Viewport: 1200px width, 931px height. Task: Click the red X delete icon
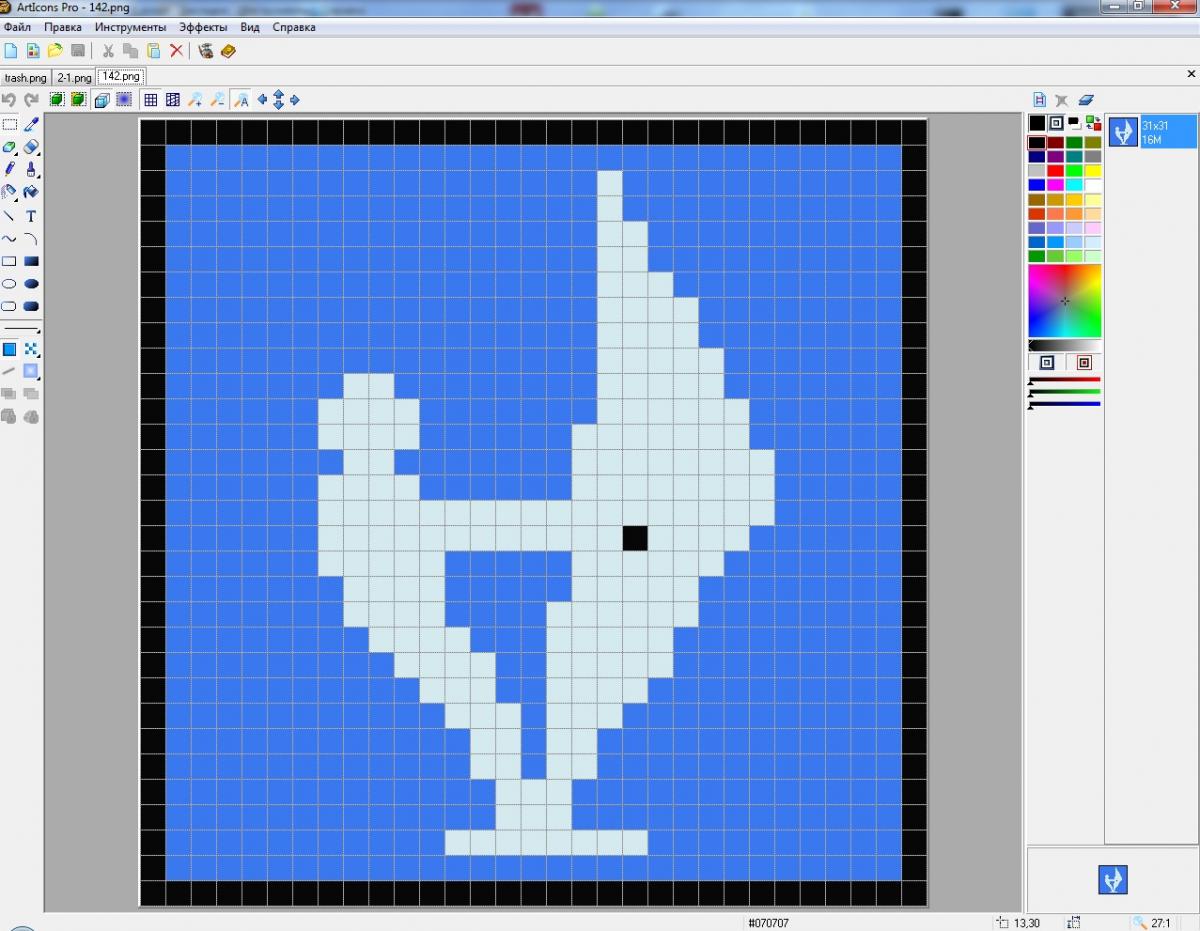(x=177, y=51)
